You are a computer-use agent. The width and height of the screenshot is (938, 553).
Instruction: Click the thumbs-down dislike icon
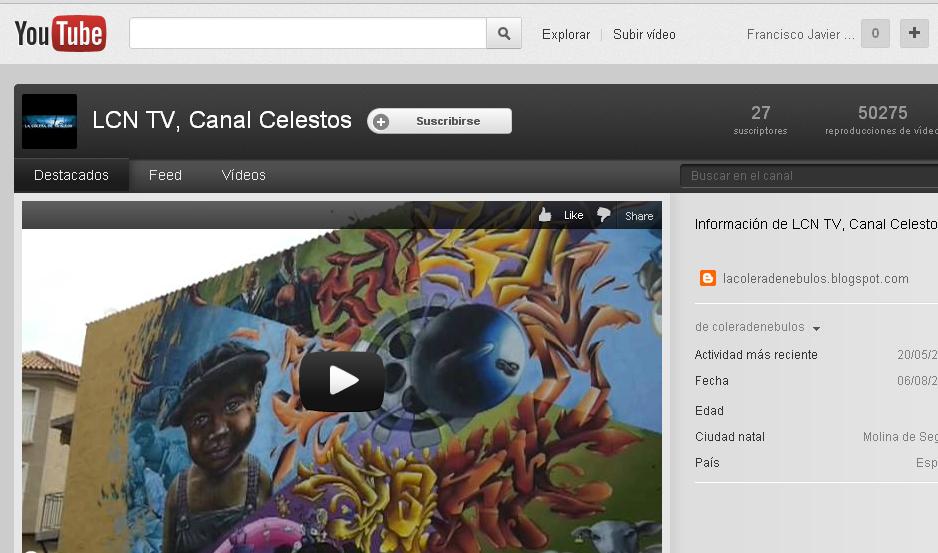[x=604, y=215]
